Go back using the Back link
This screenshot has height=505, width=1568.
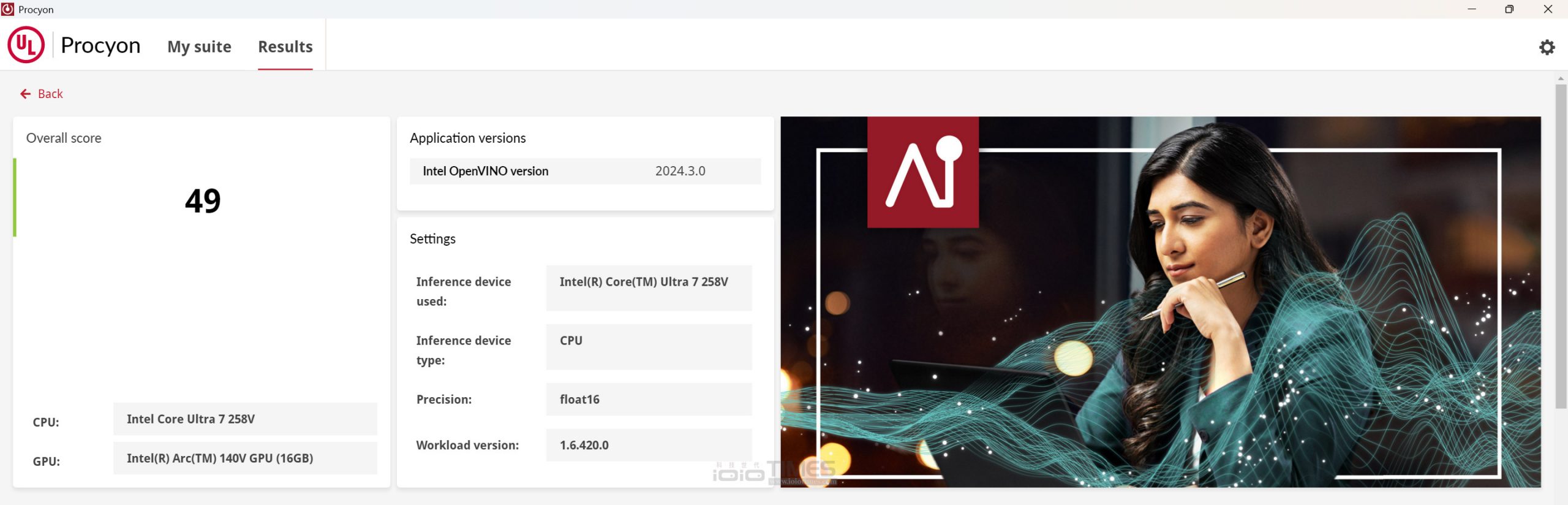[x=50, y=94]
